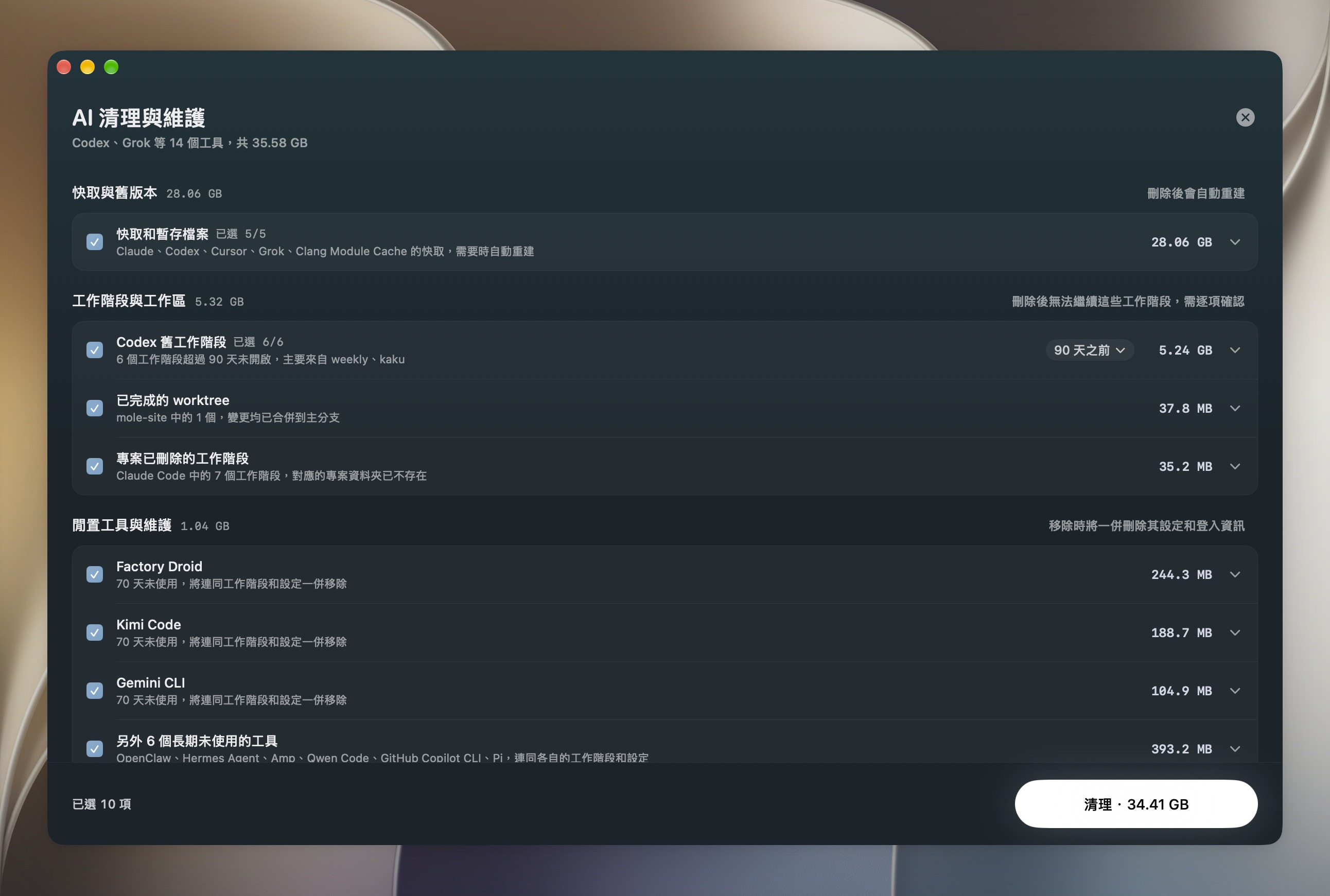Screen dimensions: 1330x896
Task: Click the red window close button
Action: [64, 67]
